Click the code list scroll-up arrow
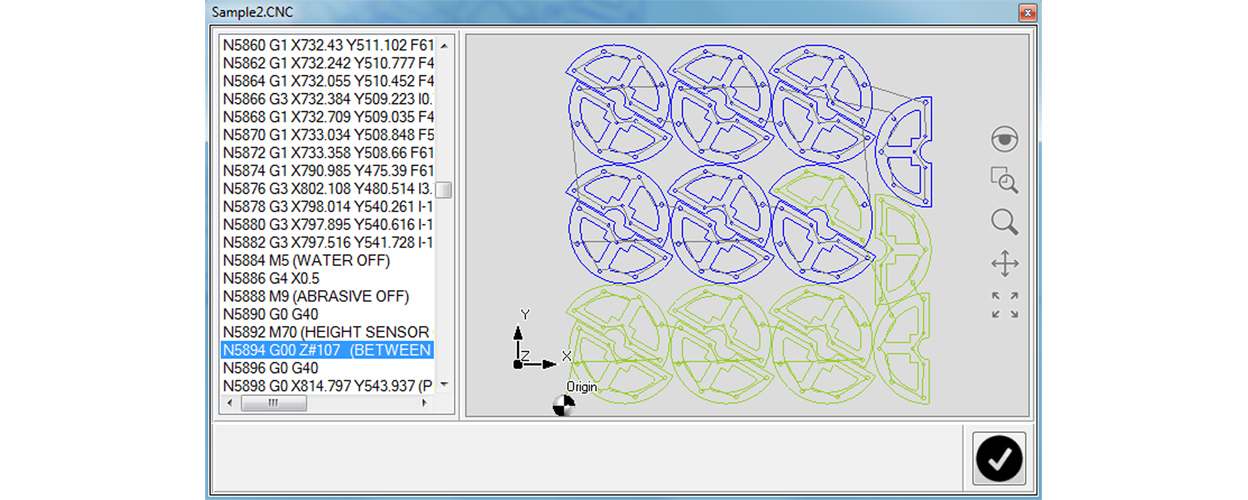The image size is (1248, 500). click(x=444, y=45)
